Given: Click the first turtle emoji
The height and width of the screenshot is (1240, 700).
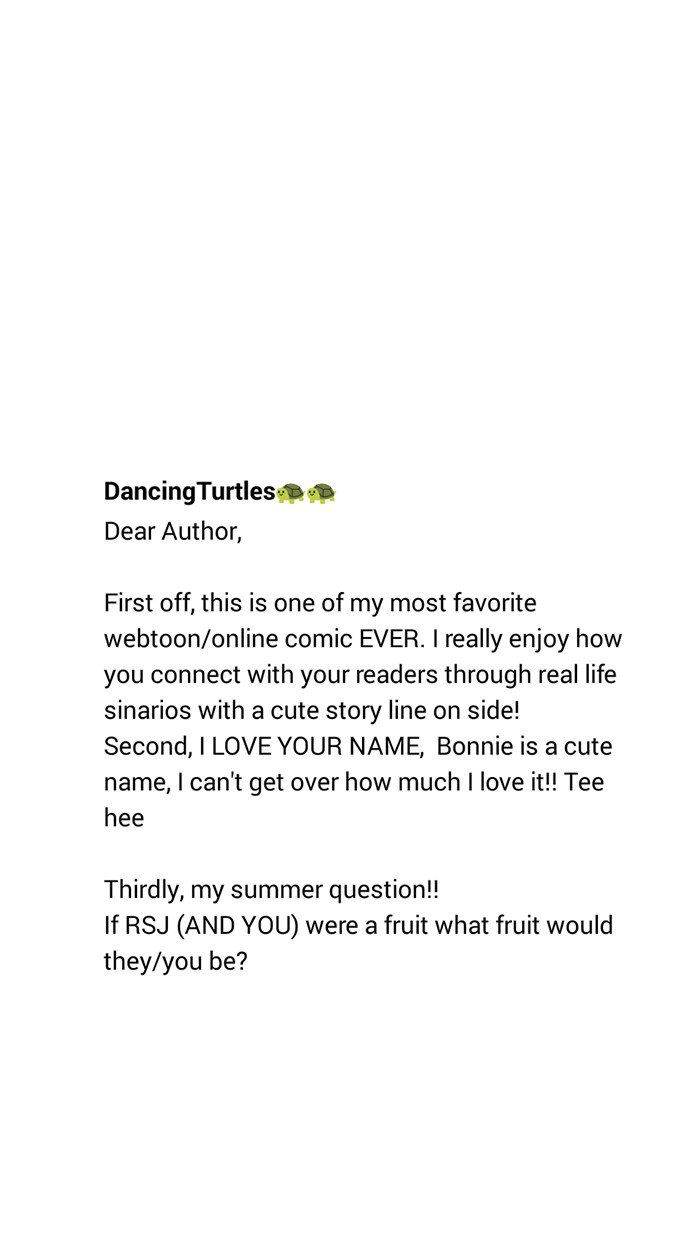Looking at the screenshot, I should (x=291, y=492).
